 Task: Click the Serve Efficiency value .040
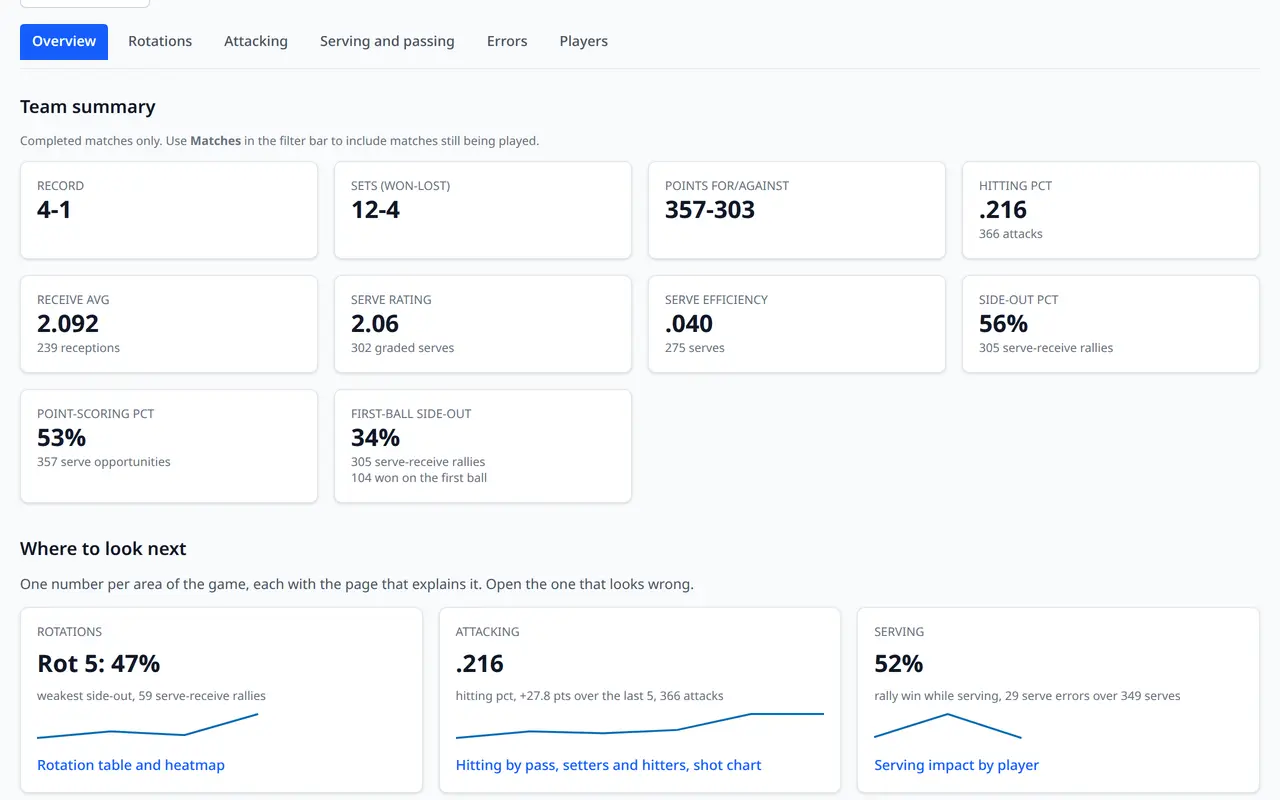click(689, 324)
